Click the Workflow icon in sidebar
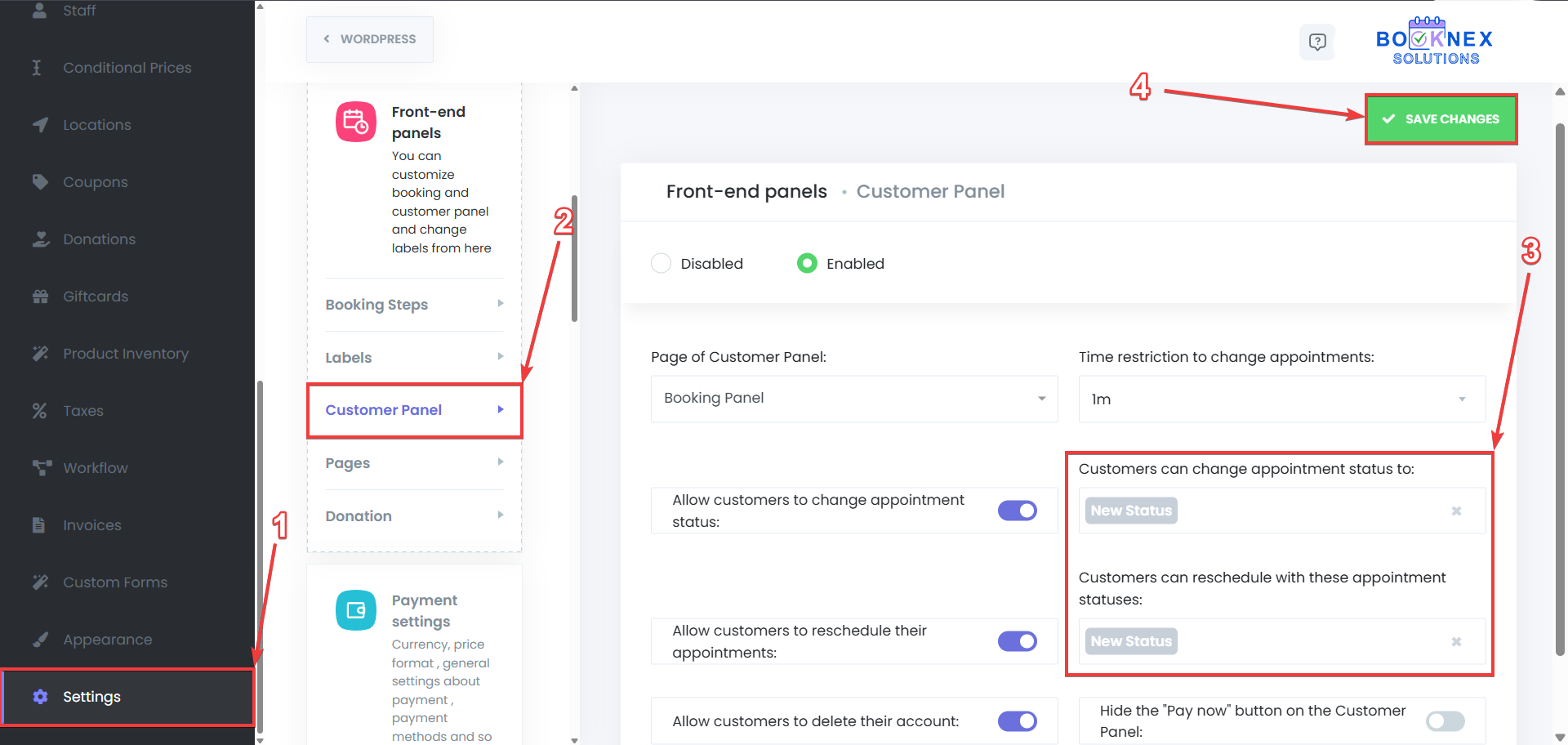This screenshot has width=1568, height=745. pyautogui.click(x=41, y=467)
